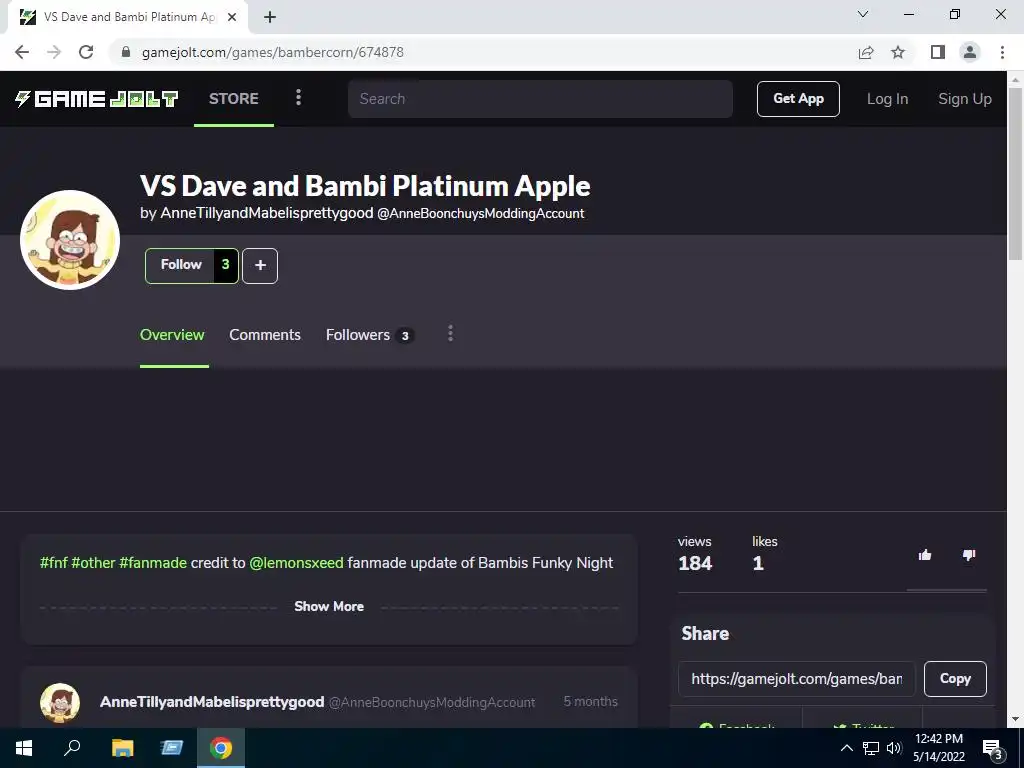
Task: Open the Sign Up link
Action: (965, 99)
